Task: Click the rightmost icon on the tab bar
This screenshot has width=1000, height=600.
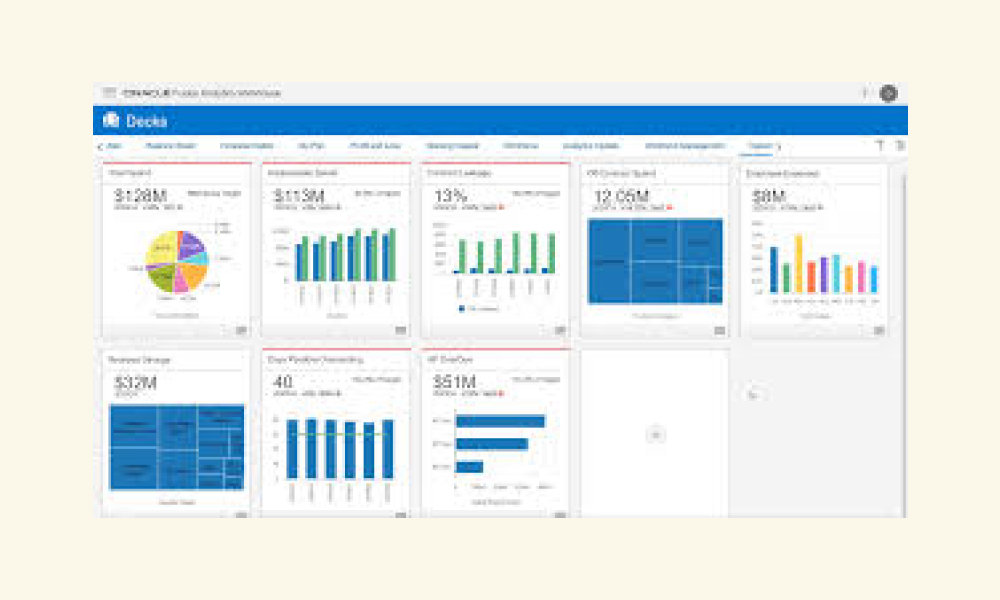Action: pos(901,145)
